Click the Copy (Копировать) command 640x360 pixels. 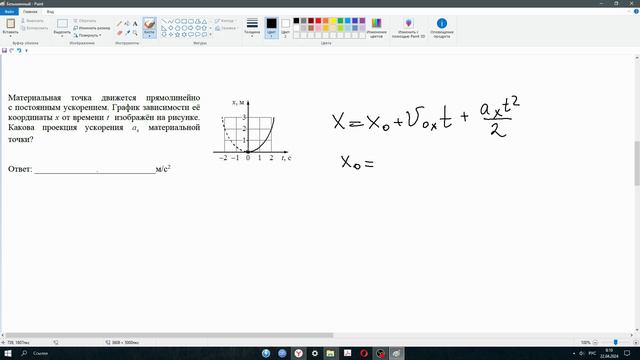tap(34, 28)
